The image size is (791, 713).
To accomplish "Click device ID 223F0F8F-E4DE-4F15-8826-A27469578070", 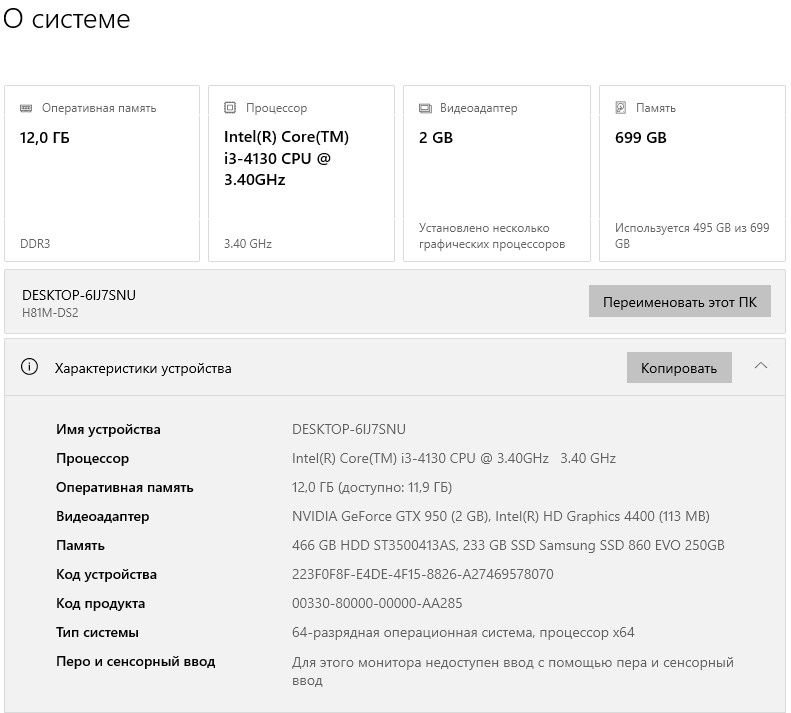I will coord(422,574).
